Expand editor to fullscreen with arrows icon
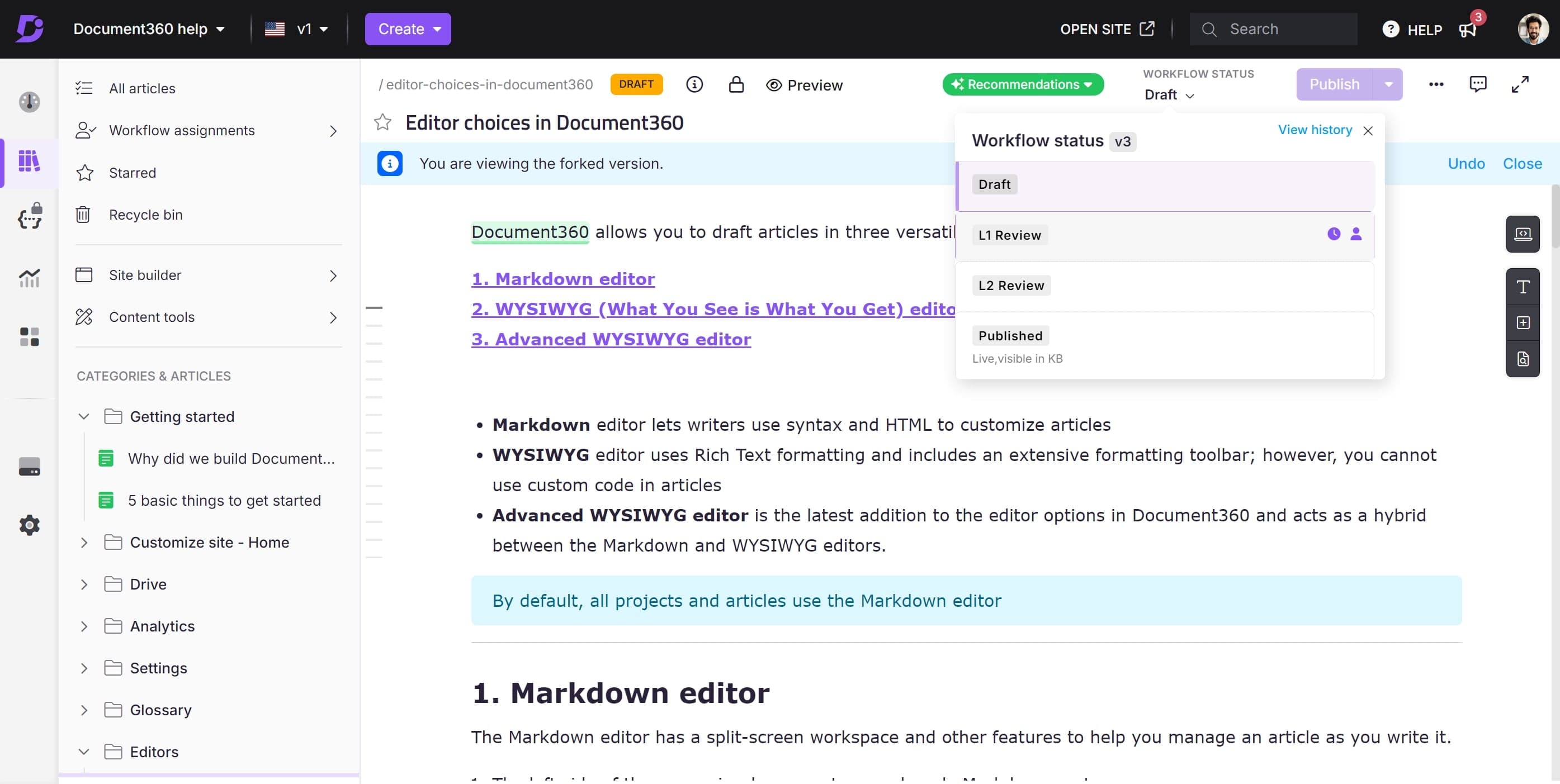The image size is (1560, 784). (x=1521, y=85)
